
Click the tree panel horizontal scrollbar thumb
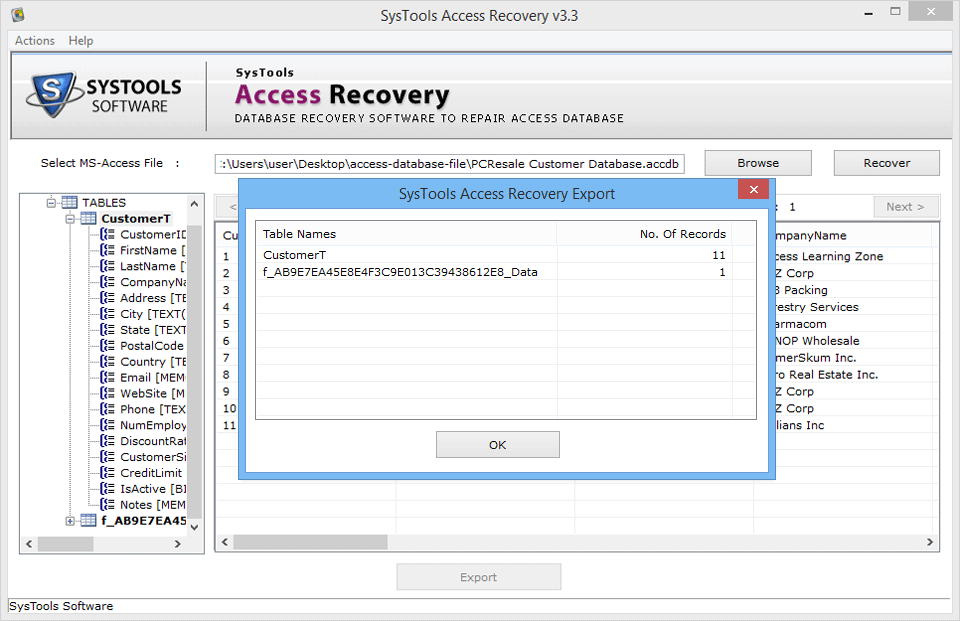[66, 544]
